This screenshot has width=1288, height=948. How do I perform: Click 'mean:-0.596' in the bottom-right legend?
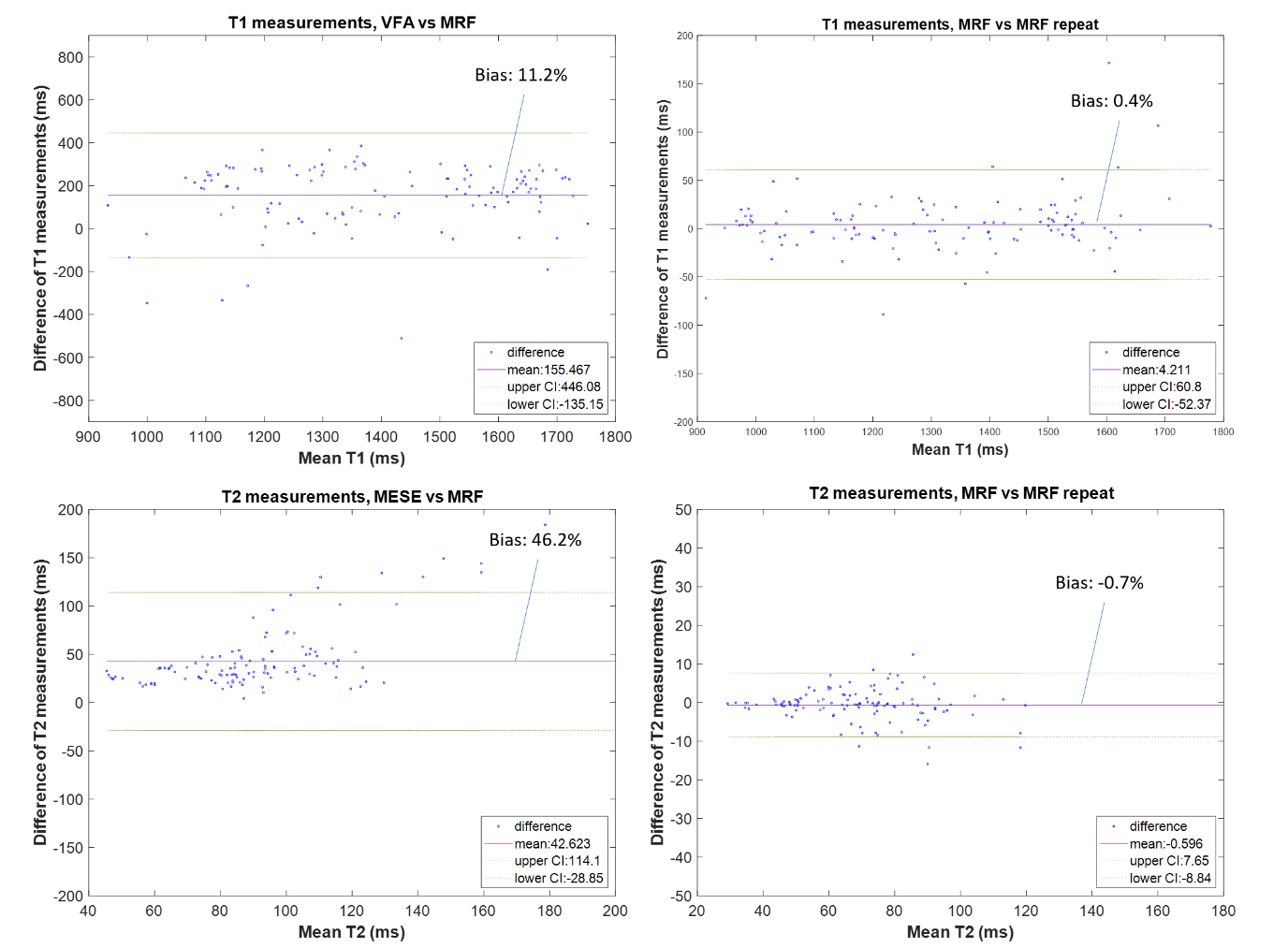(1165, 843)
